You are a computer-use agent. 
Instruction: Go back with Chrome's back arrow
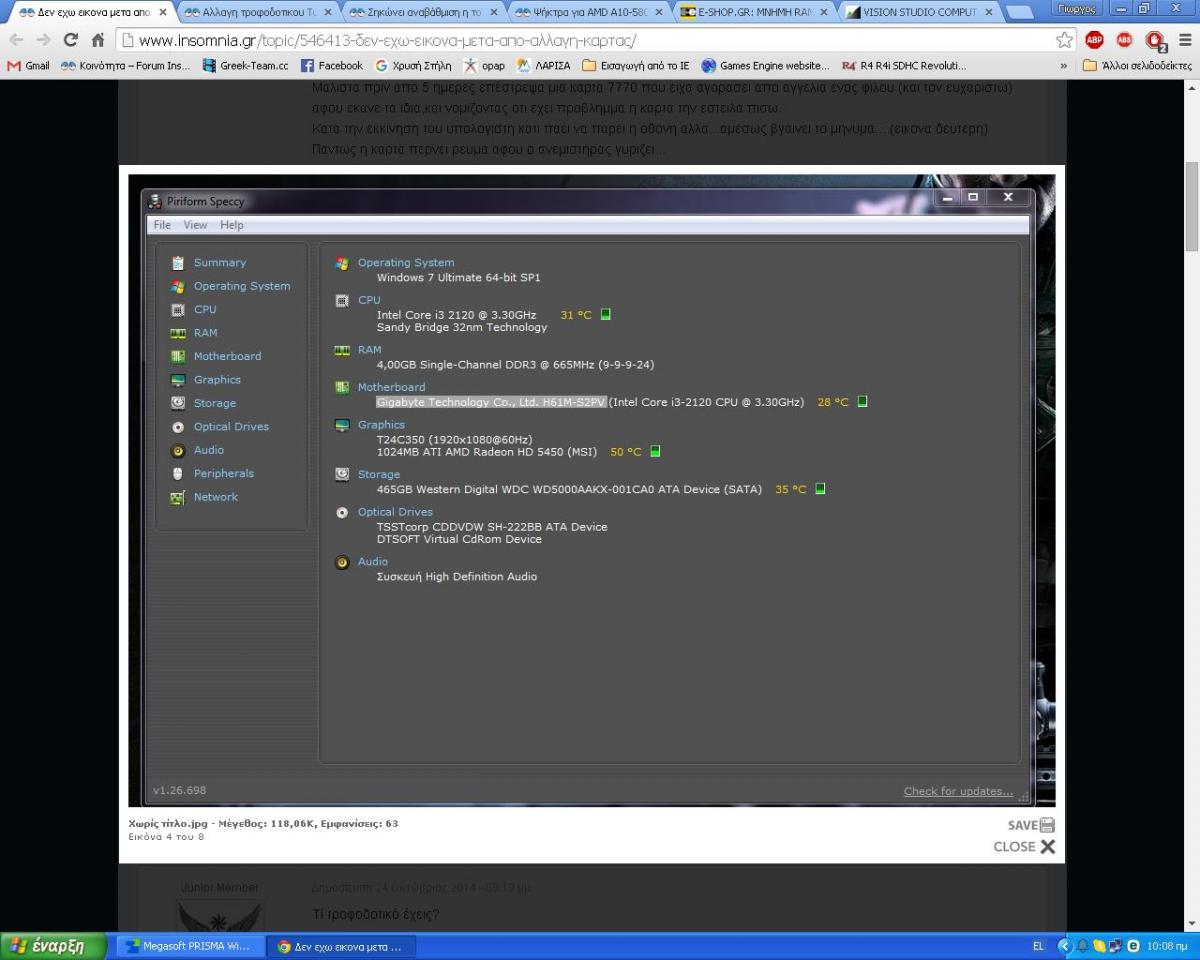coord(16,40)
